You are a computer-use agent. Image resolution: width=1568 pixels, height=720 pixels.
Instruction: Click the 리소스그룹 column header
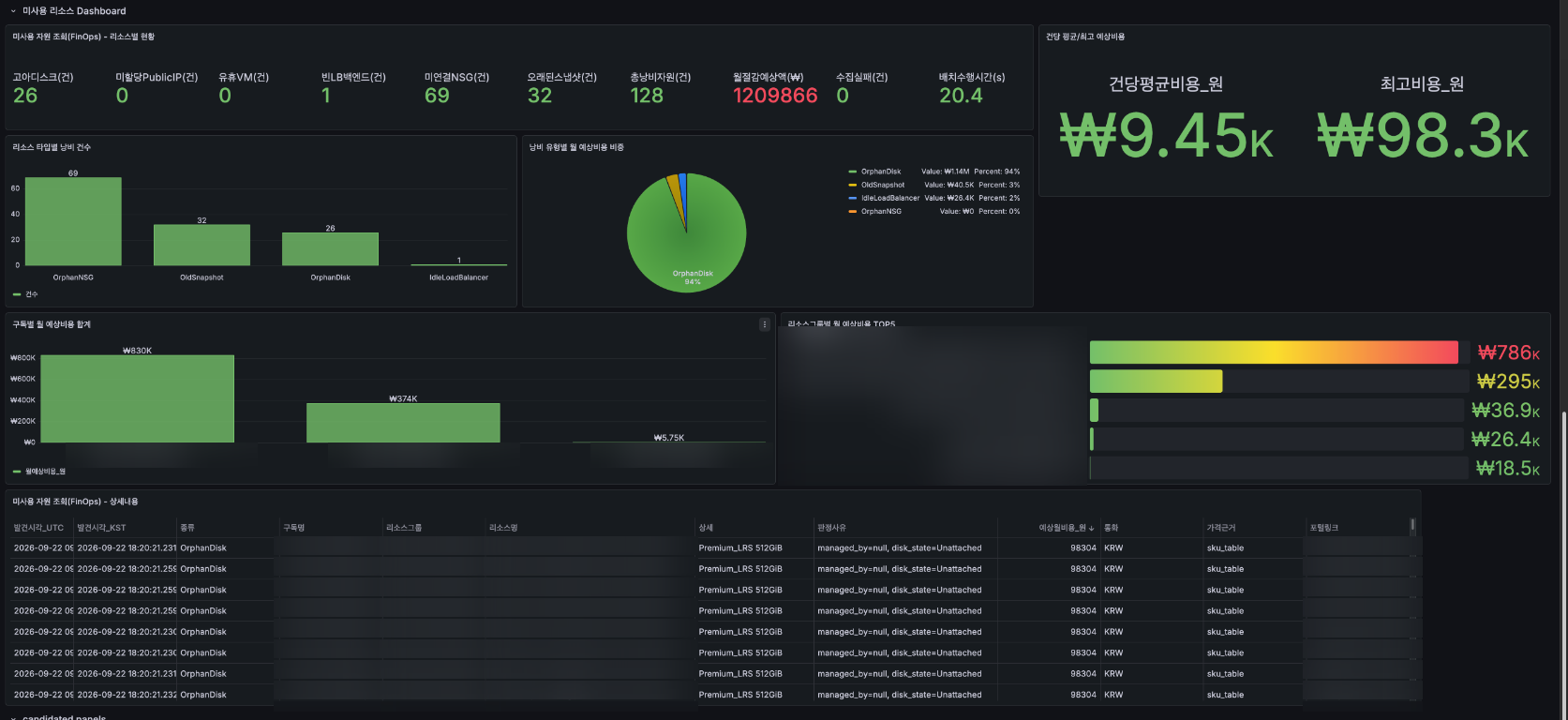404,528
